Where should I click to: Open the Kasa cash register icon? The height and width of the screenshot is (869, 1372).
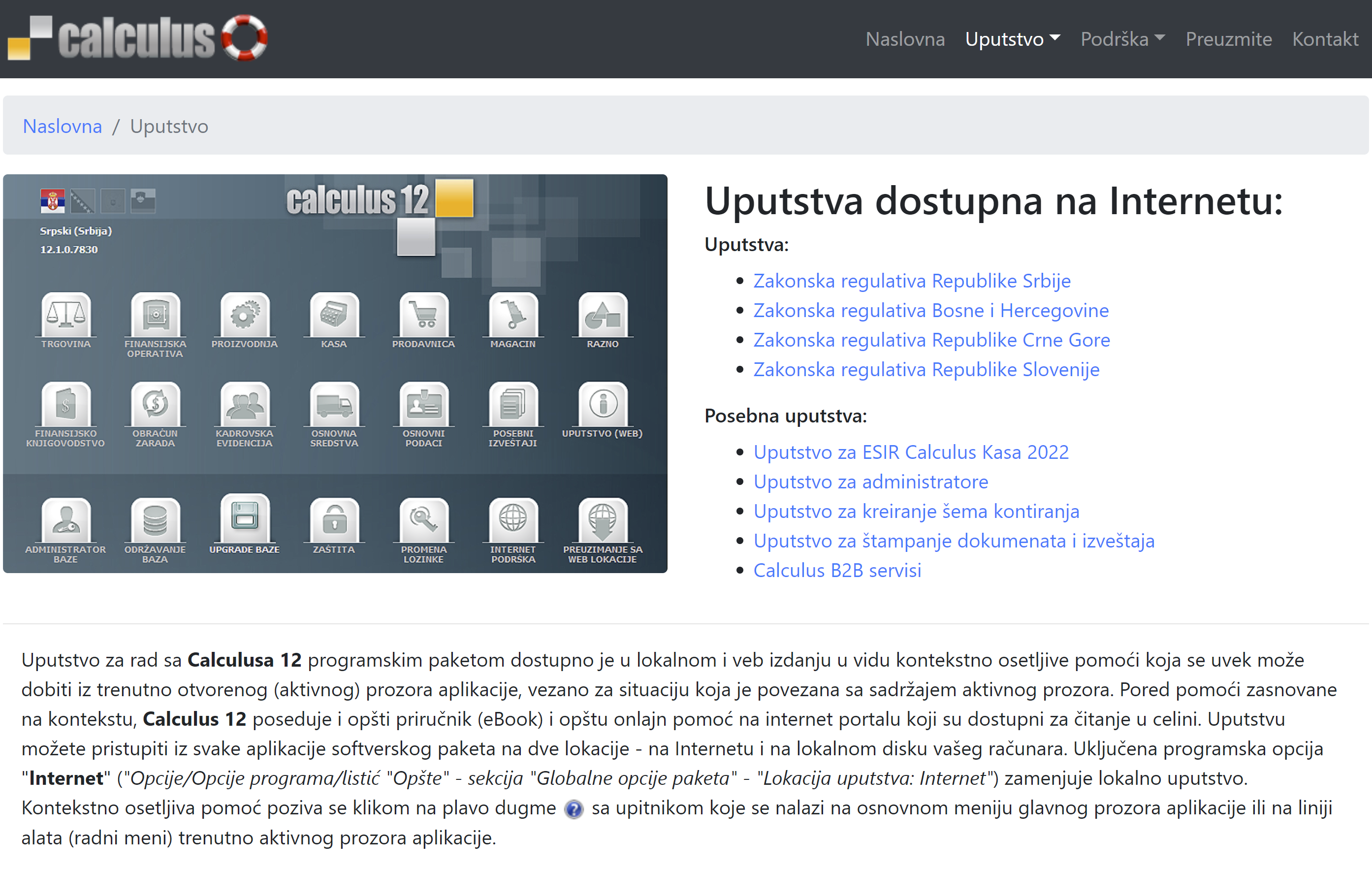(334, 315)
